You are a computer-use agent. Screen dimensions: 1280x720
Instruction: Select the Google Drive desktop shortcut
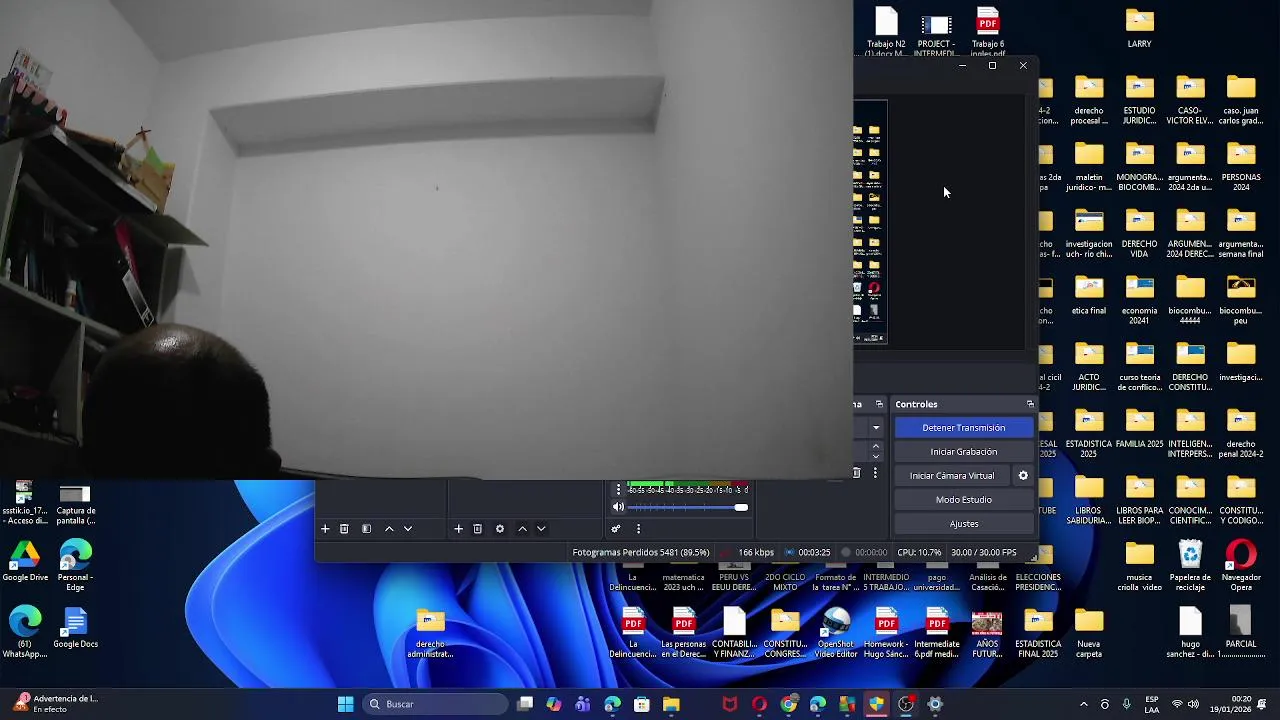pyautogui.click(x=25, y=561)
